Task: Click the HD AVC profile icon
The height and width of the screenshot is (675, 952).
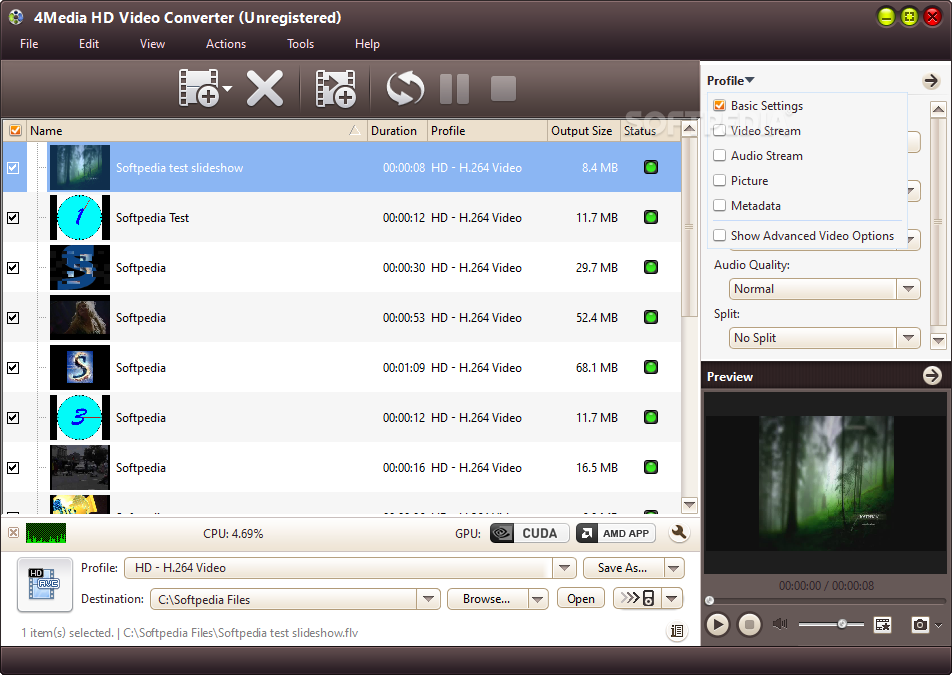Action: click(45, 585)
